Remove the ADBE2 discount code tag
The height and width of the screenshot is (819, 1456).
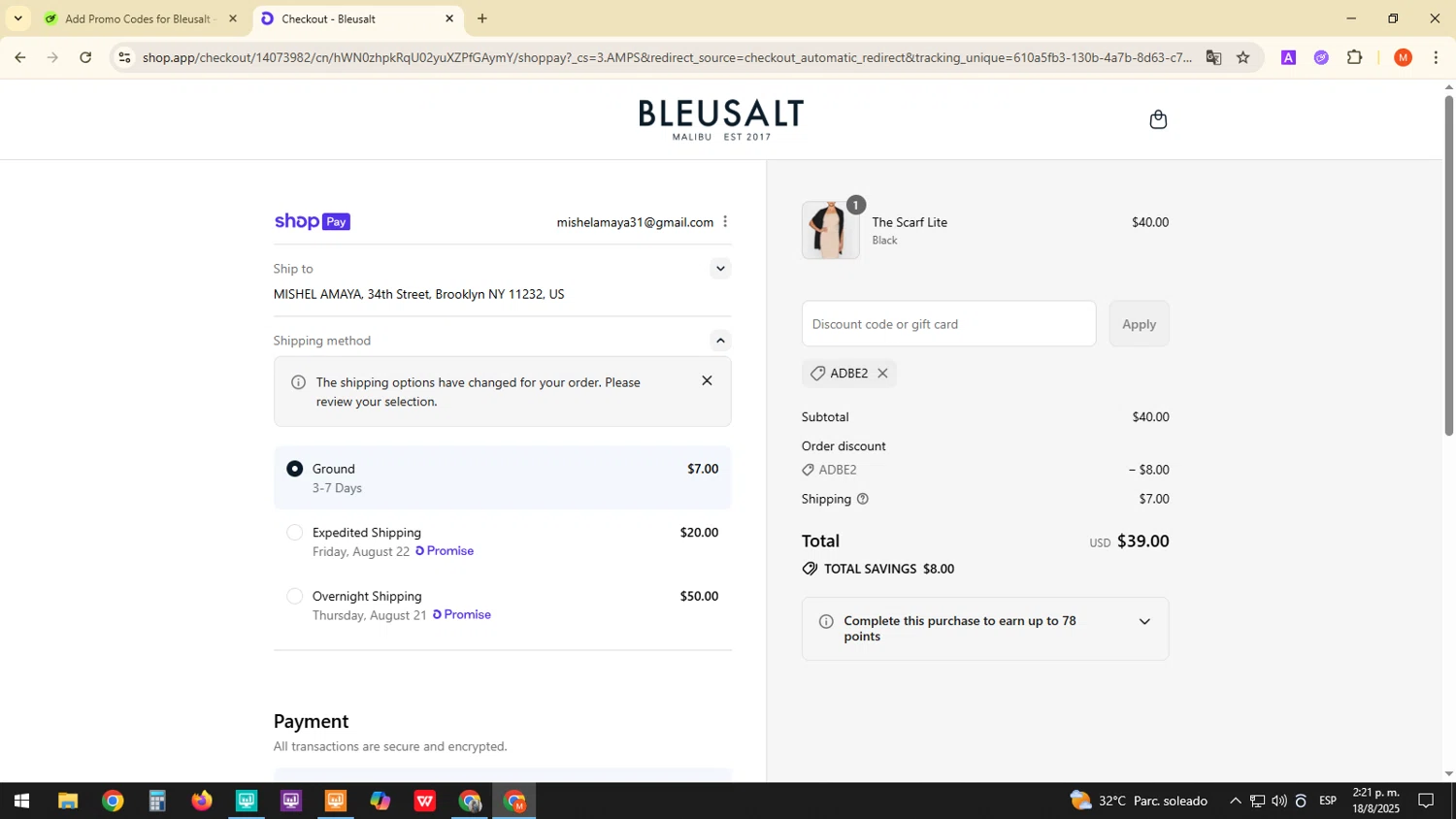[882, 374]
